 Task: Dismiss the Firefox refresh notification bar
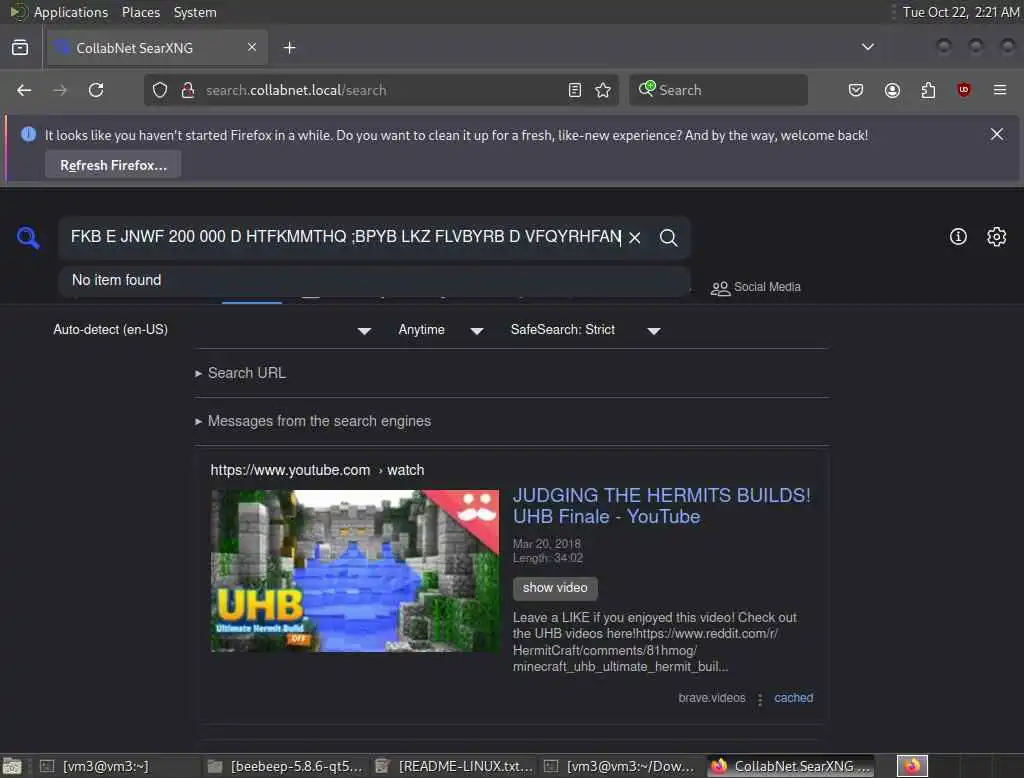tap(997, 135)
